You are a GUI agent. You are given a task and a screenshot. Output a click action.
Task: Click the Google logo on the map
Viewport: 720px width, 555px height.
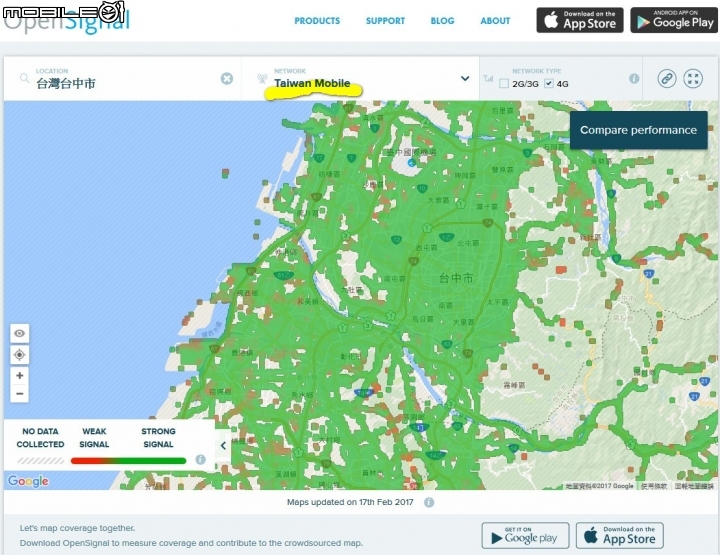pos(28,481)
